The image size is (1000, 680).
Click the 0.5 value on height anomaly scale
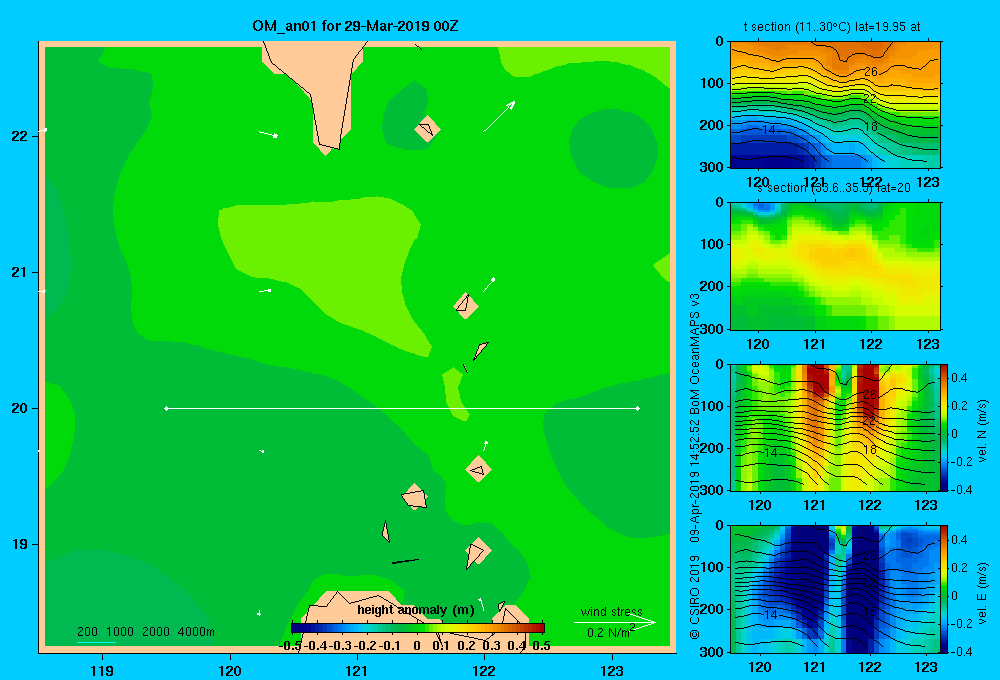[x=541, y=646]
